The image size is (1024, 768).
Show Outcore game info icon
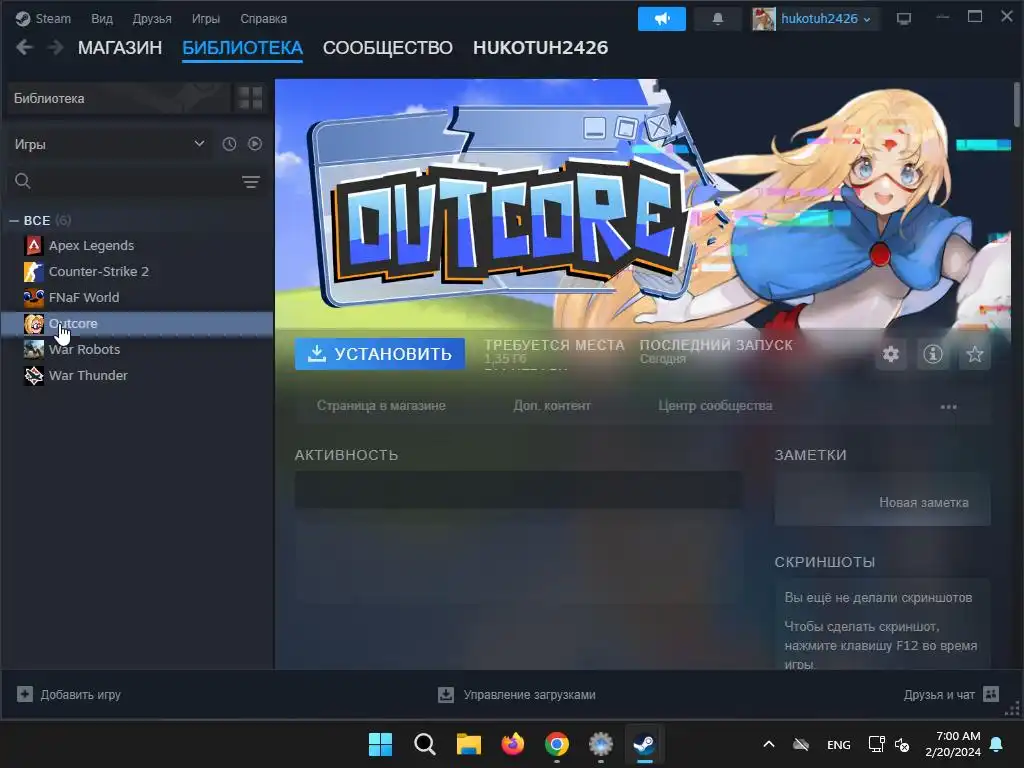(933, 355)
